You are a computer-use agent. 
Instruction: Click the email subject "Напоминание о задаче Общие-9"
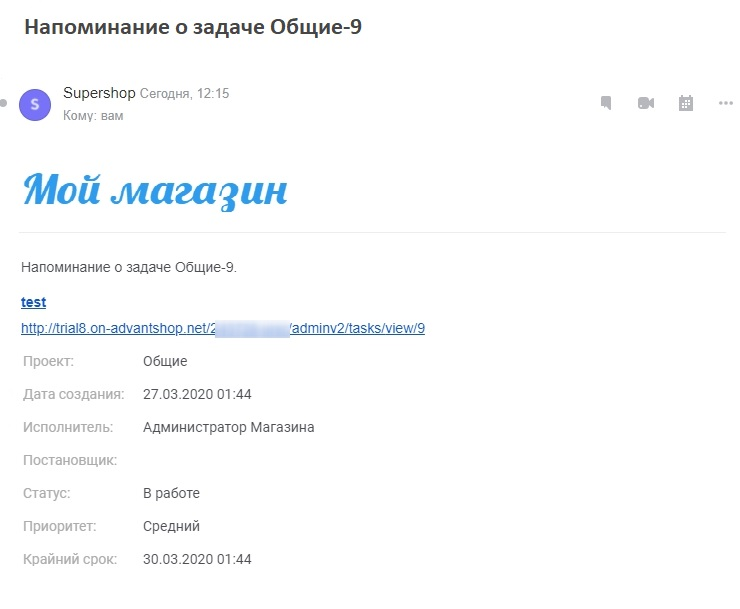[192, 27]
